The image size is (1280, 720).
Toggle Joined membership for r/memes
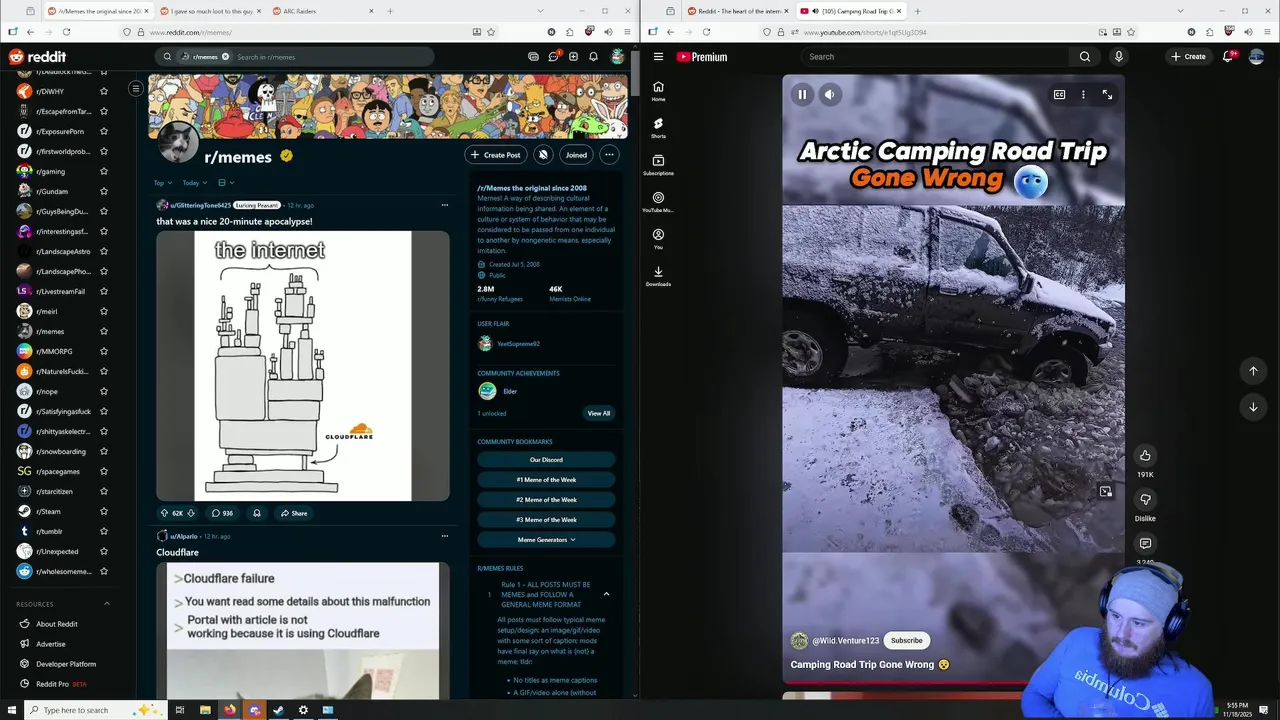tap(576, 155)
